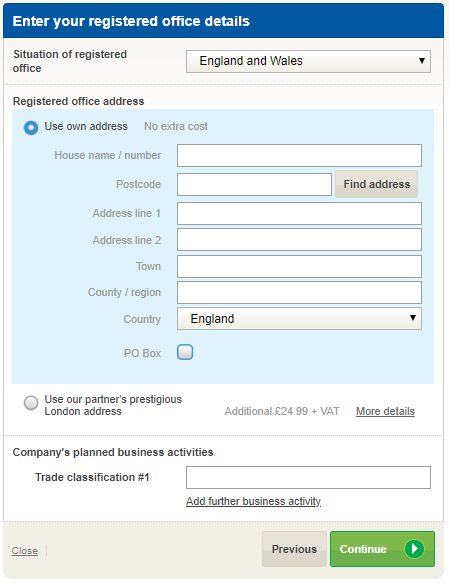
Task: Click the County / region input
Action: coord(299,292)
